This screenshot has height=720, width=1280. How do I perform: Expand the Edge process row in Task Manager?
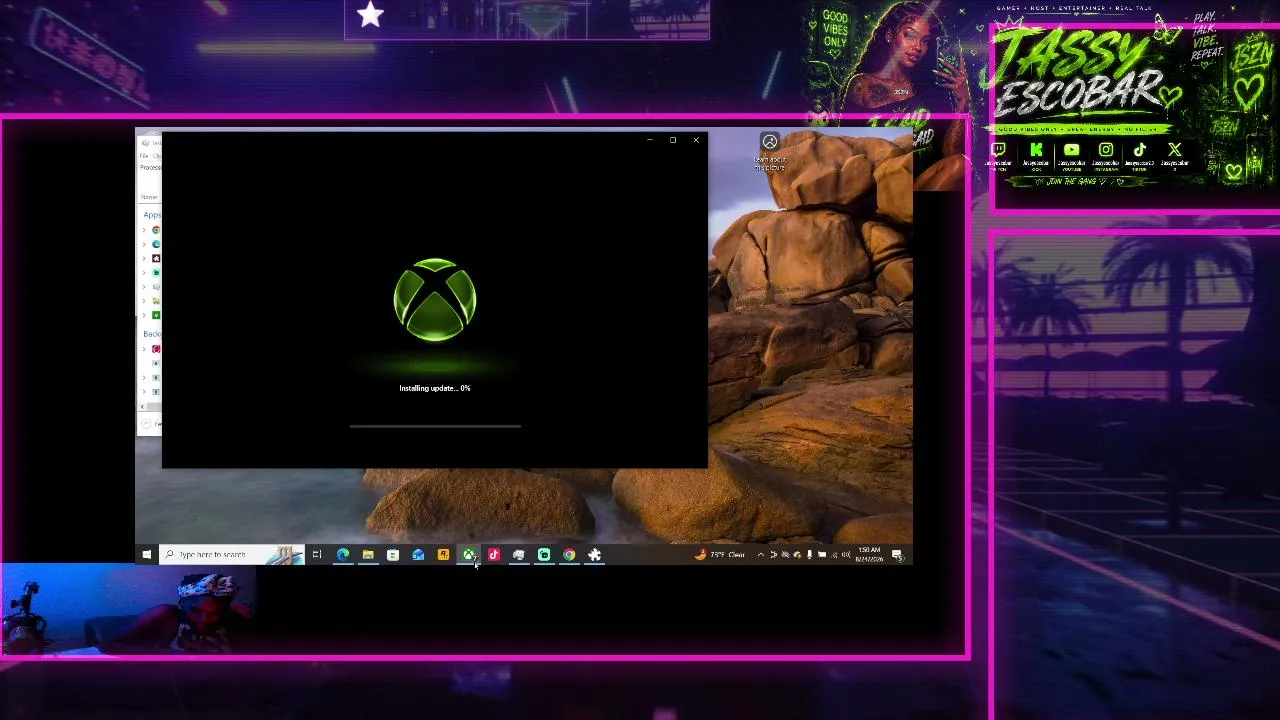144,244
